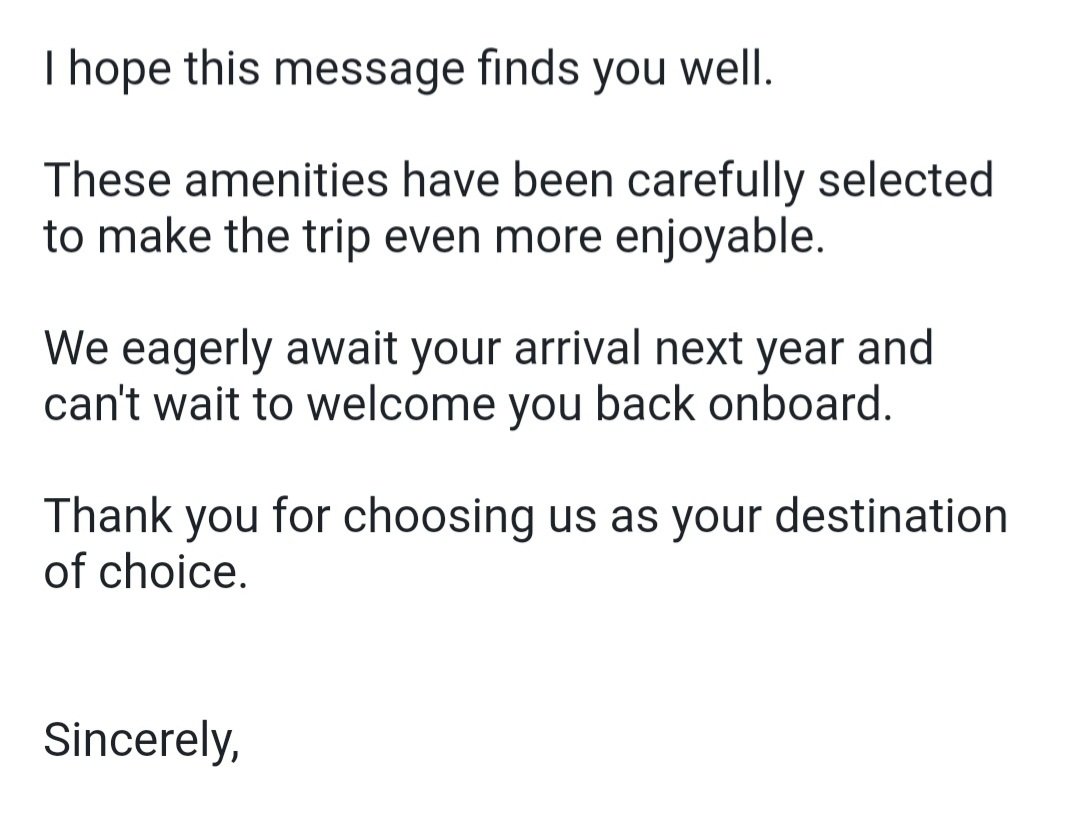1071x817 pixels.
Task: Click the word 'amenities' in second paragraph
Action: click(x=286, y=180)
